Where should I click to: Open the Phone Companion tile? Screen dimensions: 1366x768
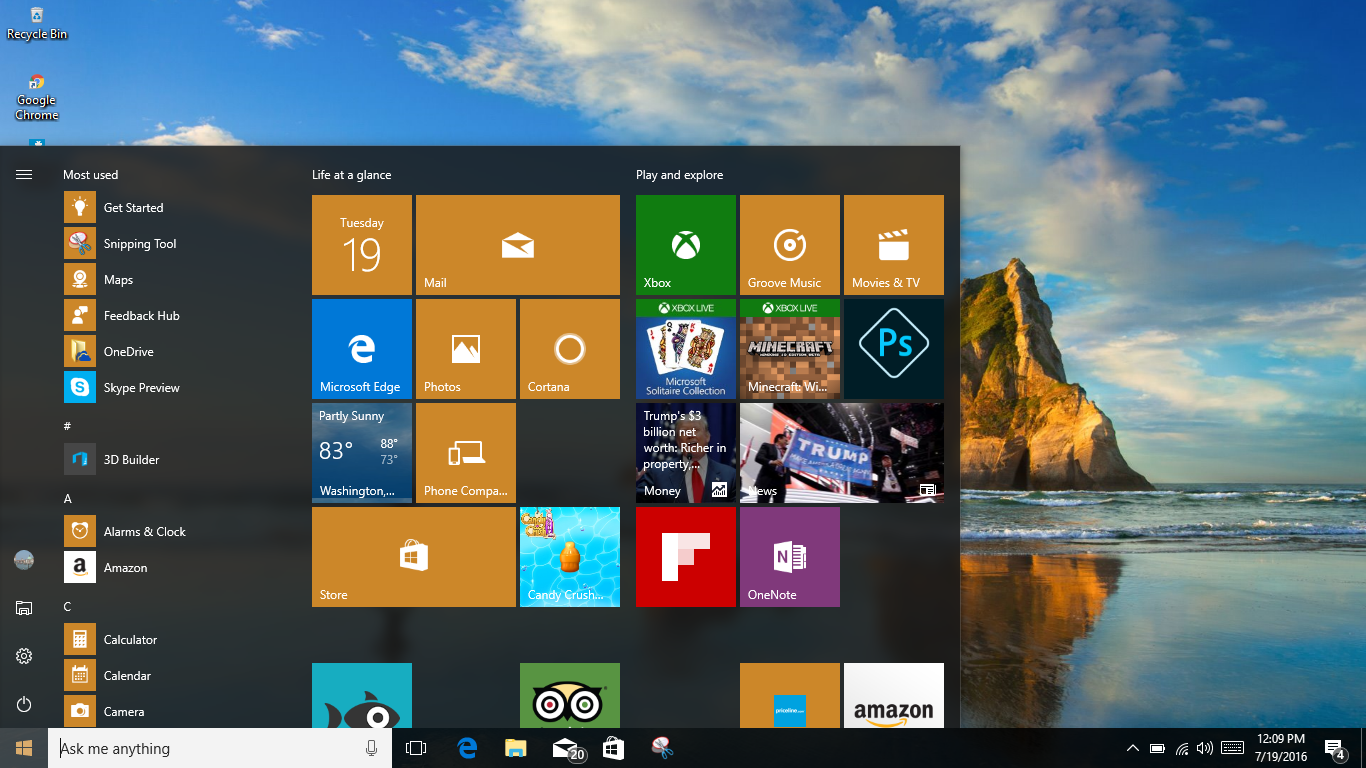(466, 453)
